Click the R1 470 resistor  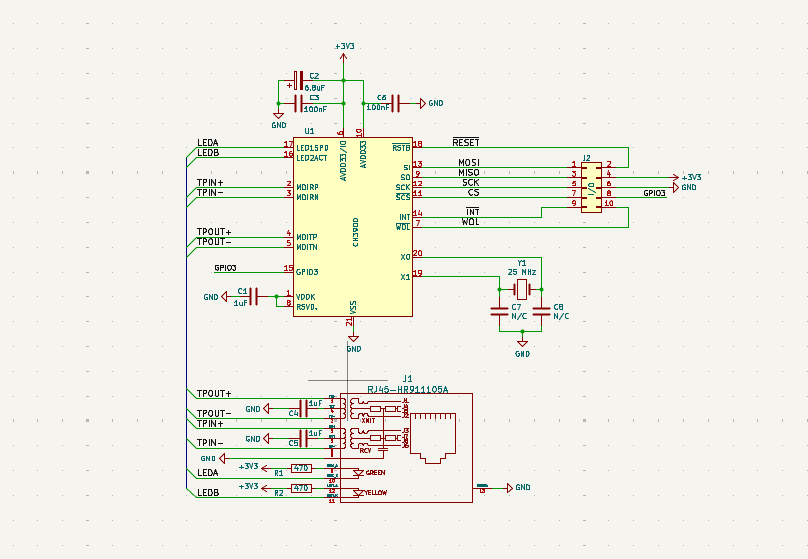(299, 468)
